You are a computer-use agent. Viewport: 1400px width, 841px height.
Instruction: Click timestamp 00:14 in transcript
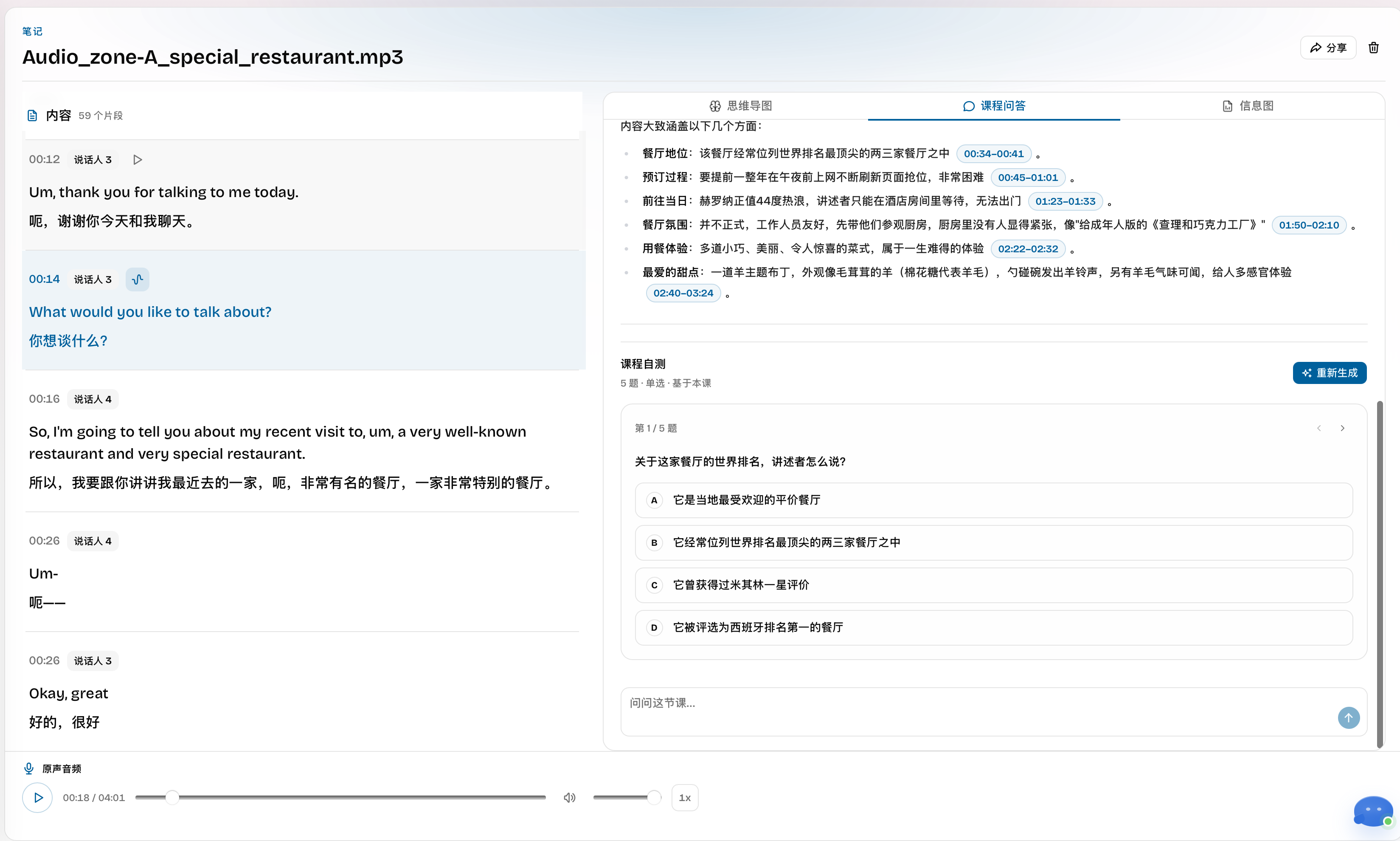pyautogui.click(x=44, y=279)
